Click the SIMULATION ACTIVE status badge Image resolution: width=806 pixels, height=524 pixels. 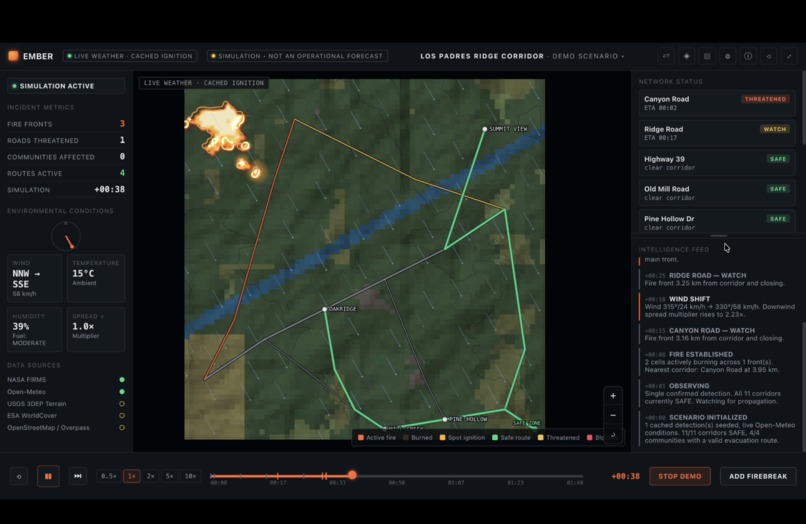point(66,86)
